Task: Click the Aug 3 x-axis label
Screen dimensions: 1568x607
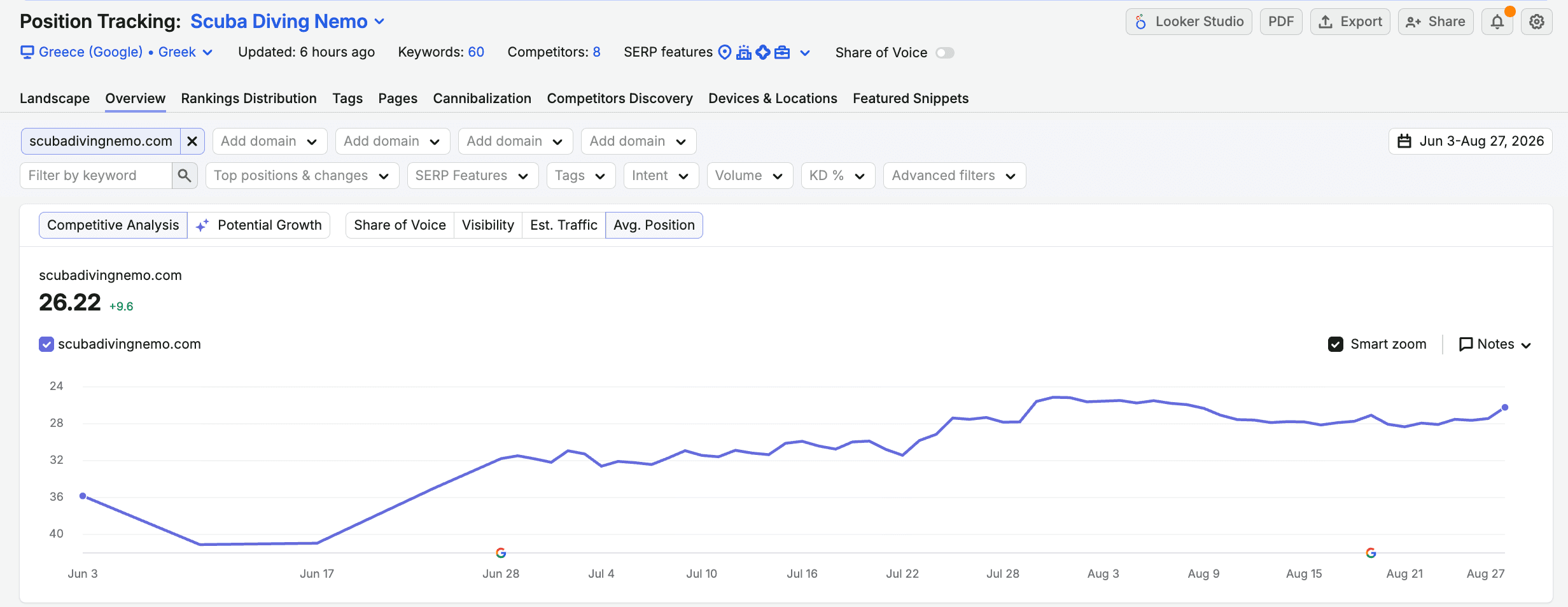Action: pyautogui.click(x=1103, y=574)
